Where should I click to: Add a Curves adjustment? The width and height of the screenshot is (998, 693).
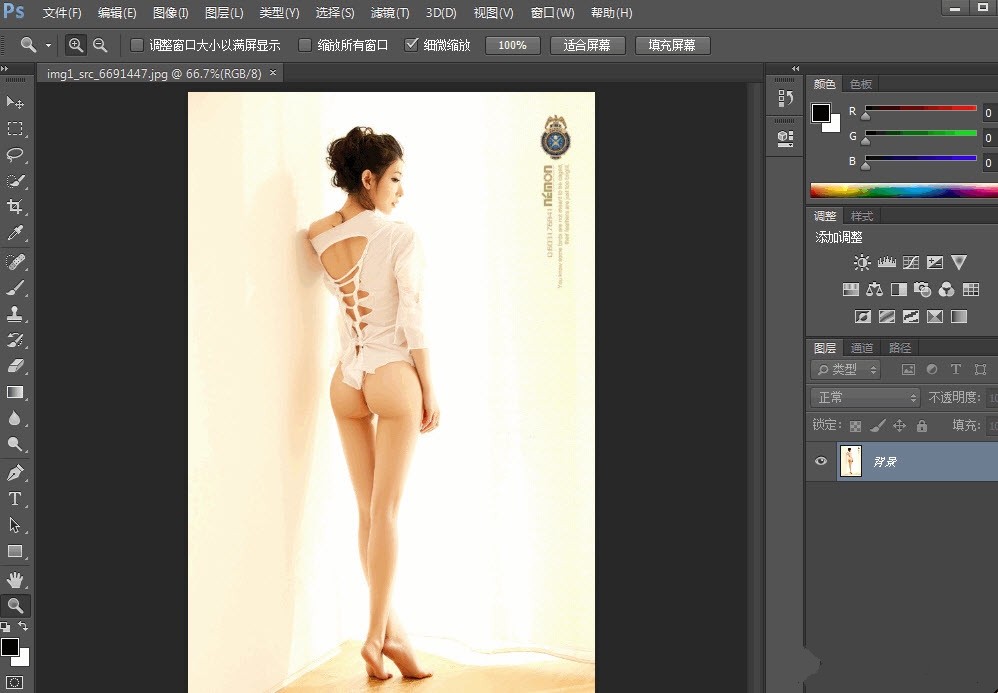click(911, 262)
